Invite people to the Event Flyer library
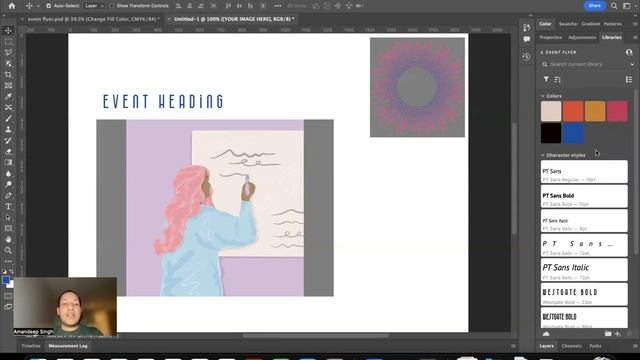This screenshot has width=640, height=360. point(629,52)
